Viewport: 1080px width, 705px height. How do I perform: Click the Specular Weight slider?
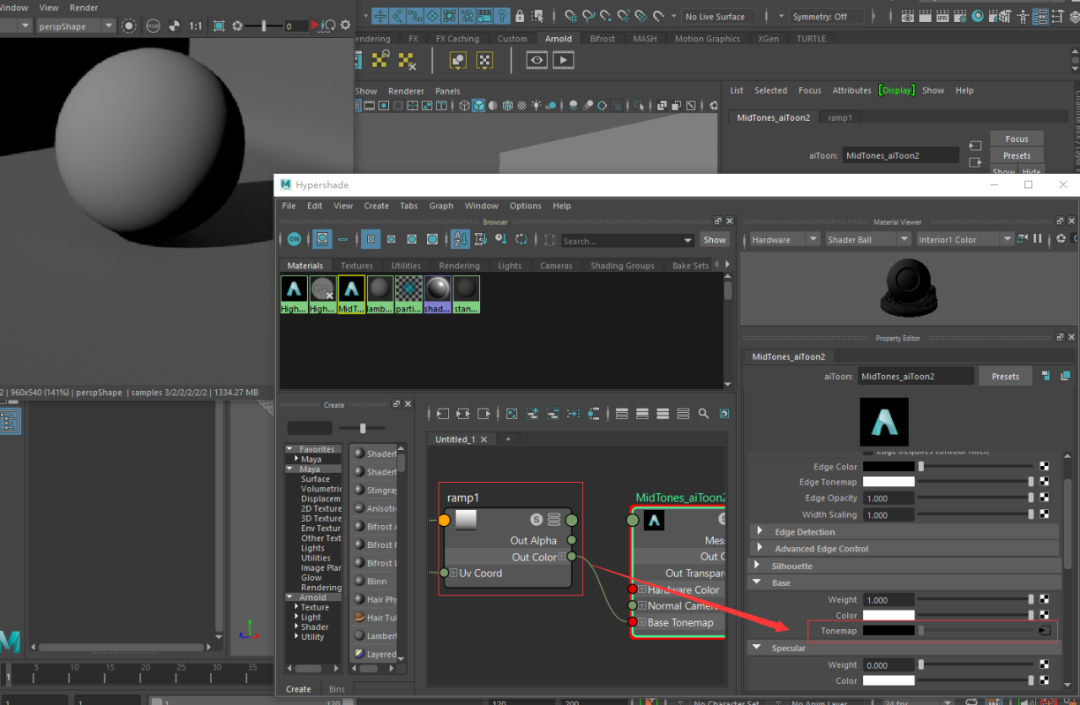(x=975, y=664)
